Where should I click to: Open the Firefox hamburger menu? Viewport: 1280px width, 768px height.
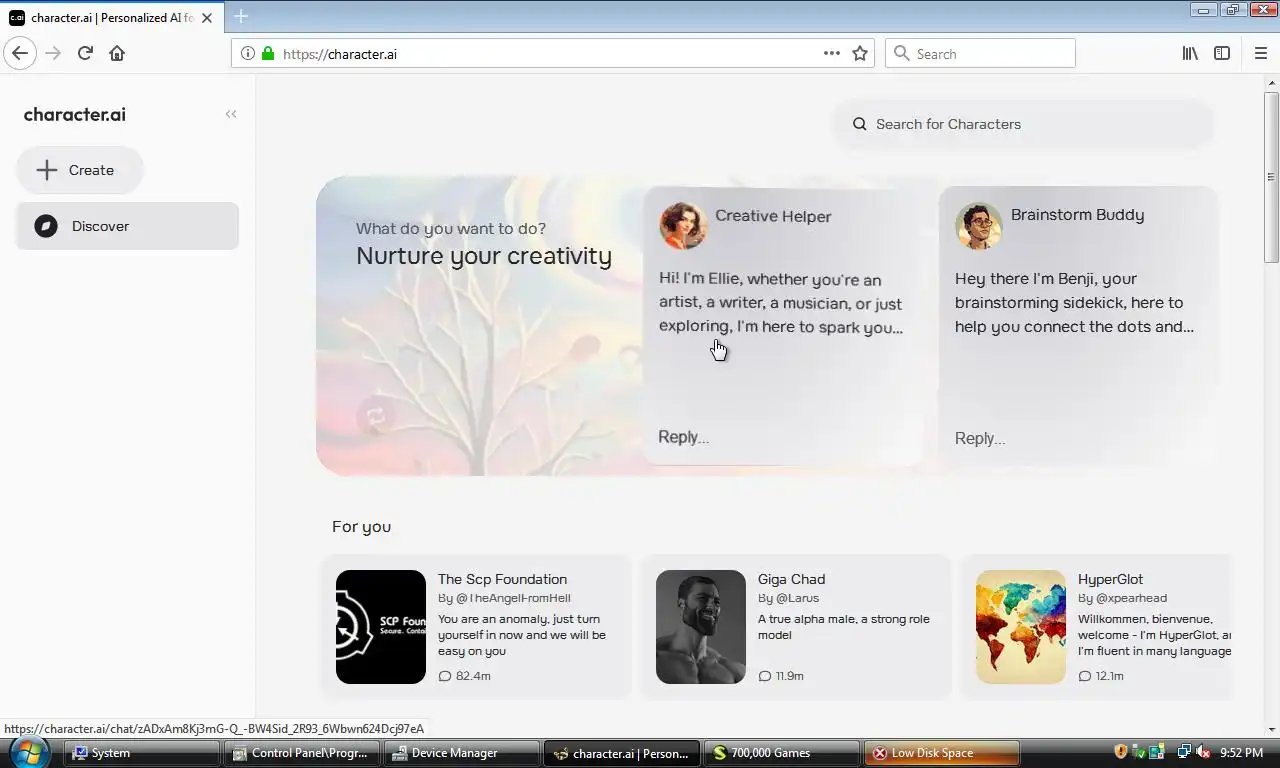click(1260, 53)
